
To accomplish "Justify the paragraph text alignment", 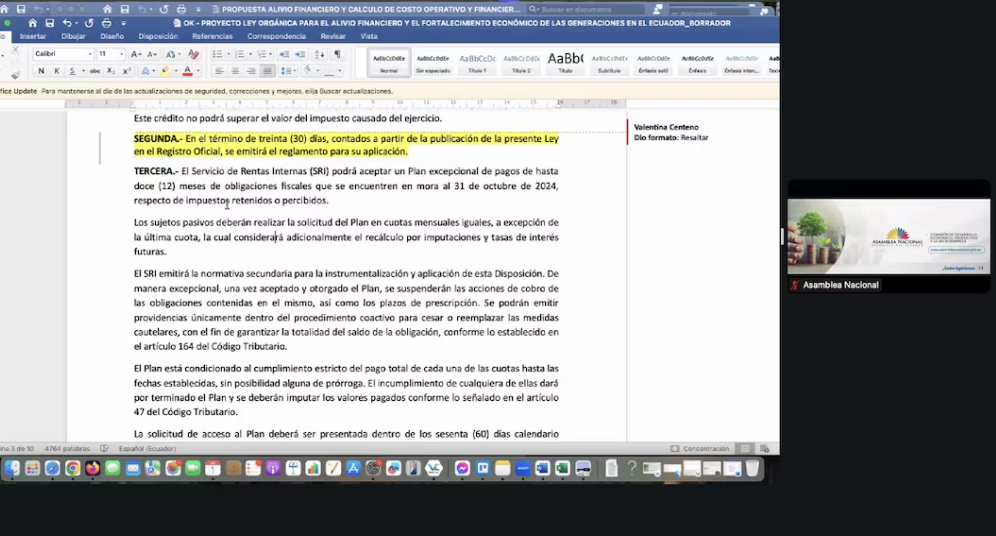I will click(x=267, y=71).
